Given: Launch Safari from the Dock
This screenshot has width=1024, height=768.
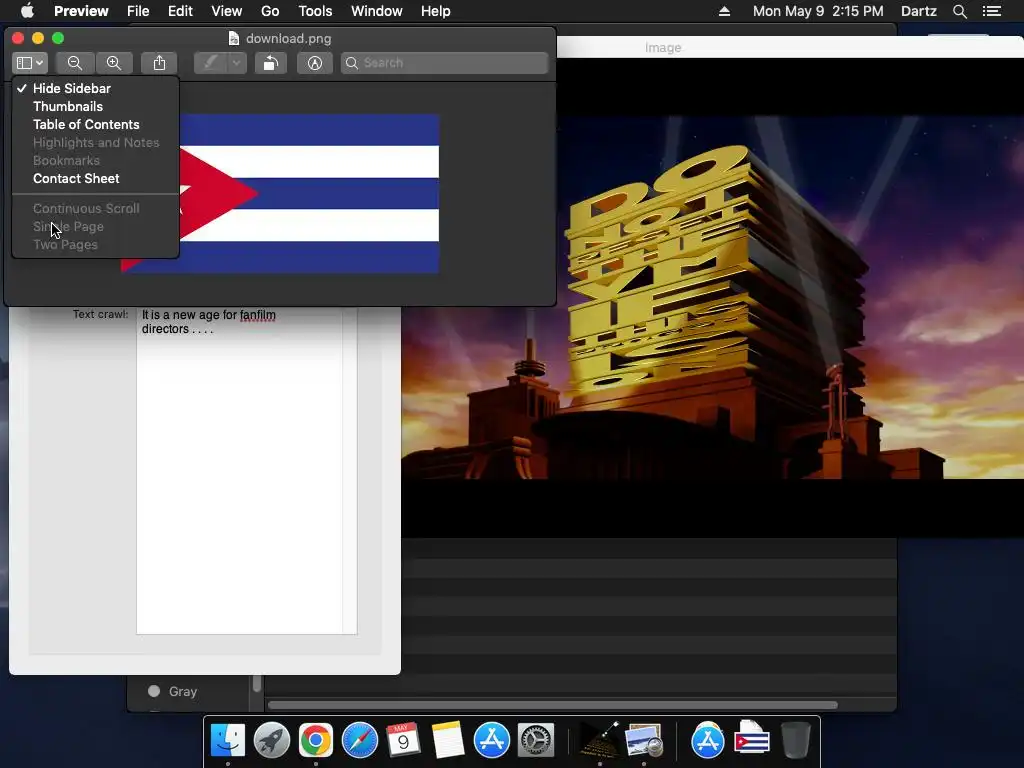Looking at the screenshot, I should [x=360, y=741].
